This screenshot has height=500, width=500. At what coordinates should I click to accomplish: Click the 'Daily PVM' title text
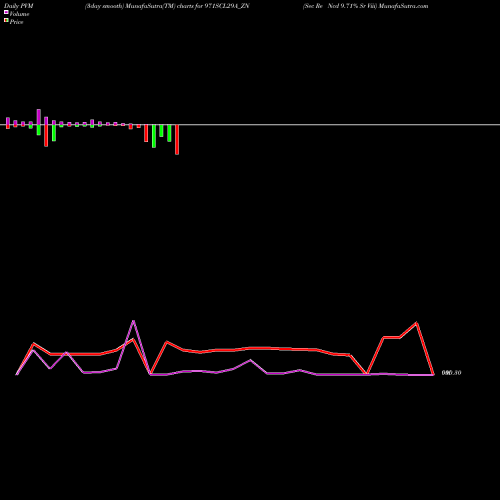click(19, 6)
